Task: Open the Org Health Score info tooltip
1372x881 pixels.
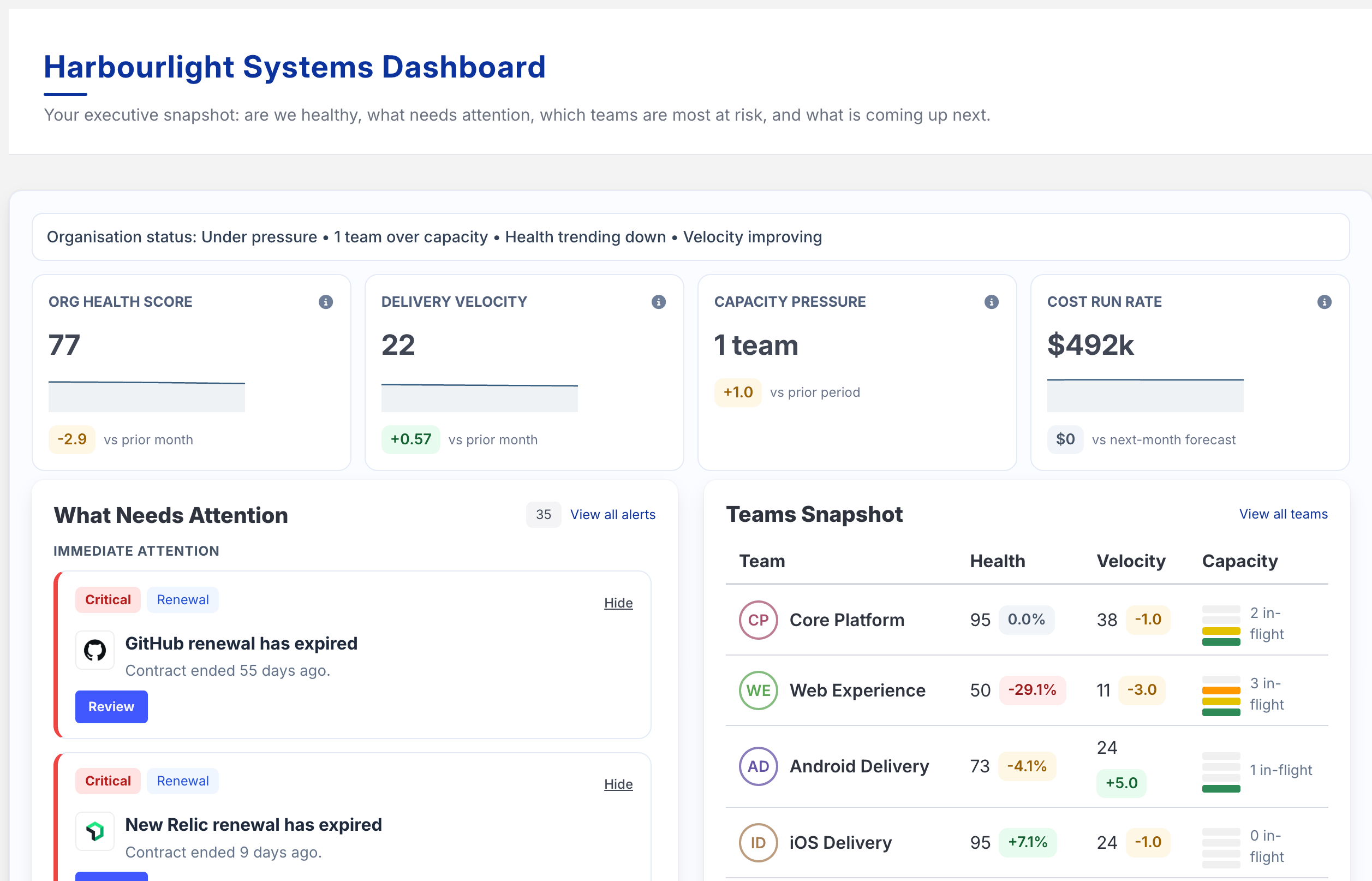Action: 326,302
